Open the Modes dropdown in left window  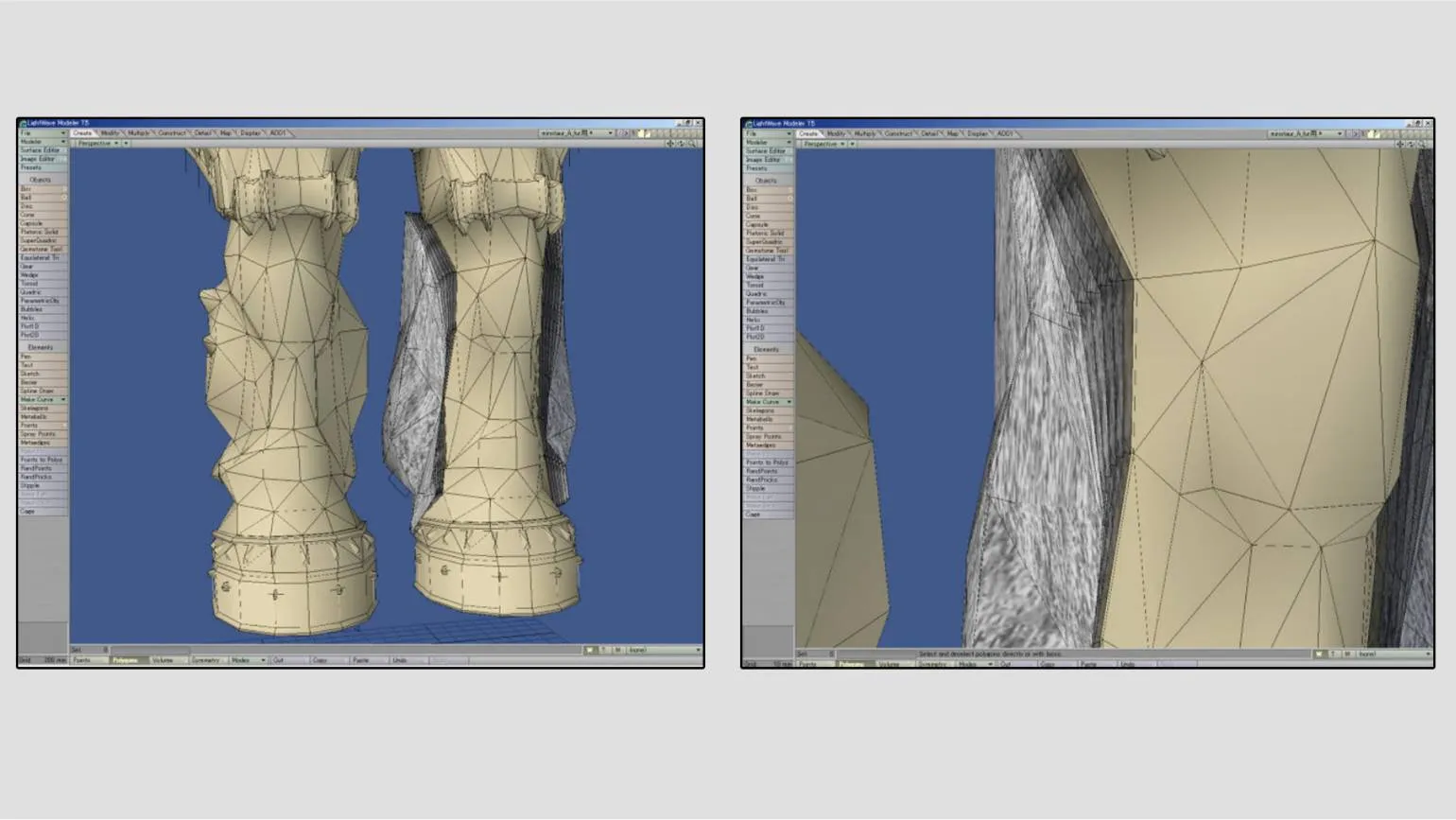point(245,660)
